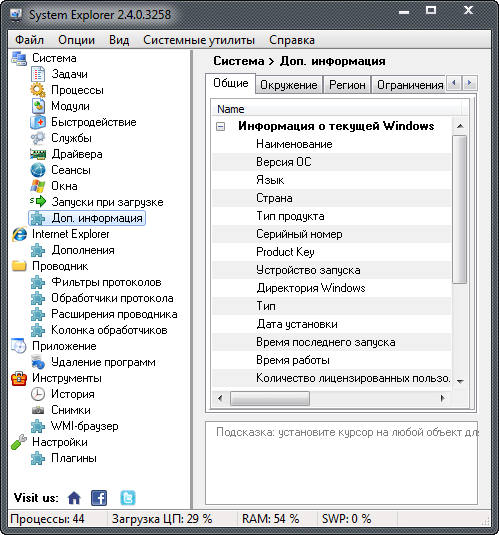Select the Директория Windows row

[x=332, y=288]
